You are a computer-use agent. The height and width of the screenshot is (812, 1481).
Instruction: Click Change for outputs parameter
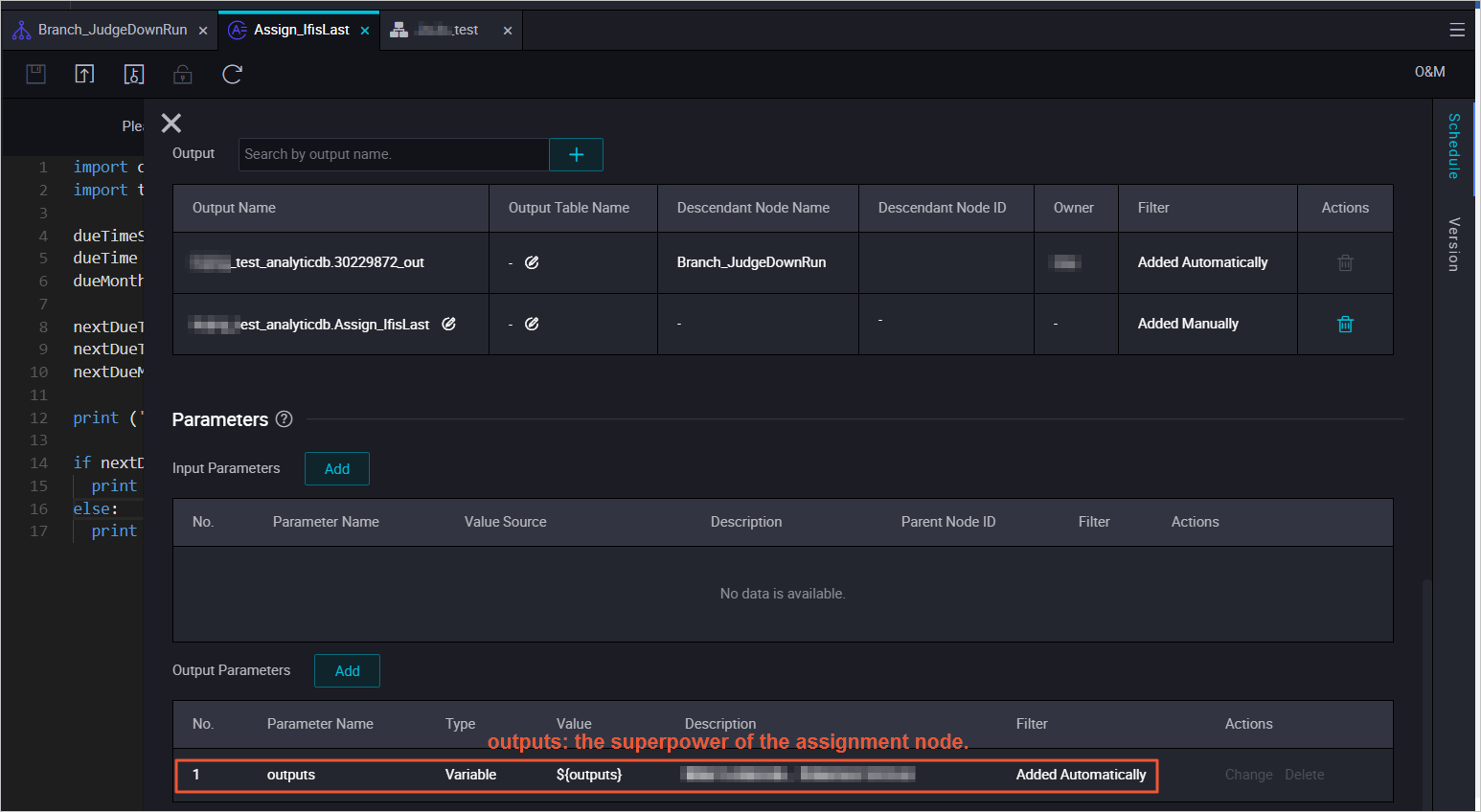tap(1248, 775)
